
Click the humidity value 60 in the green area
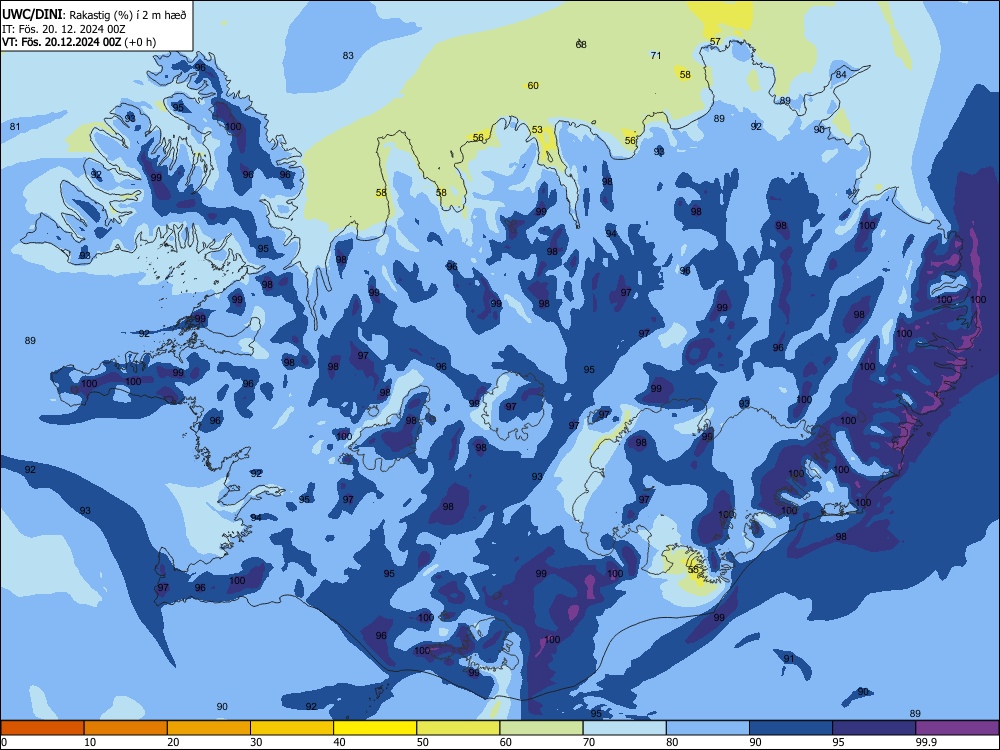pyautogui.click(x=533, y=85)
